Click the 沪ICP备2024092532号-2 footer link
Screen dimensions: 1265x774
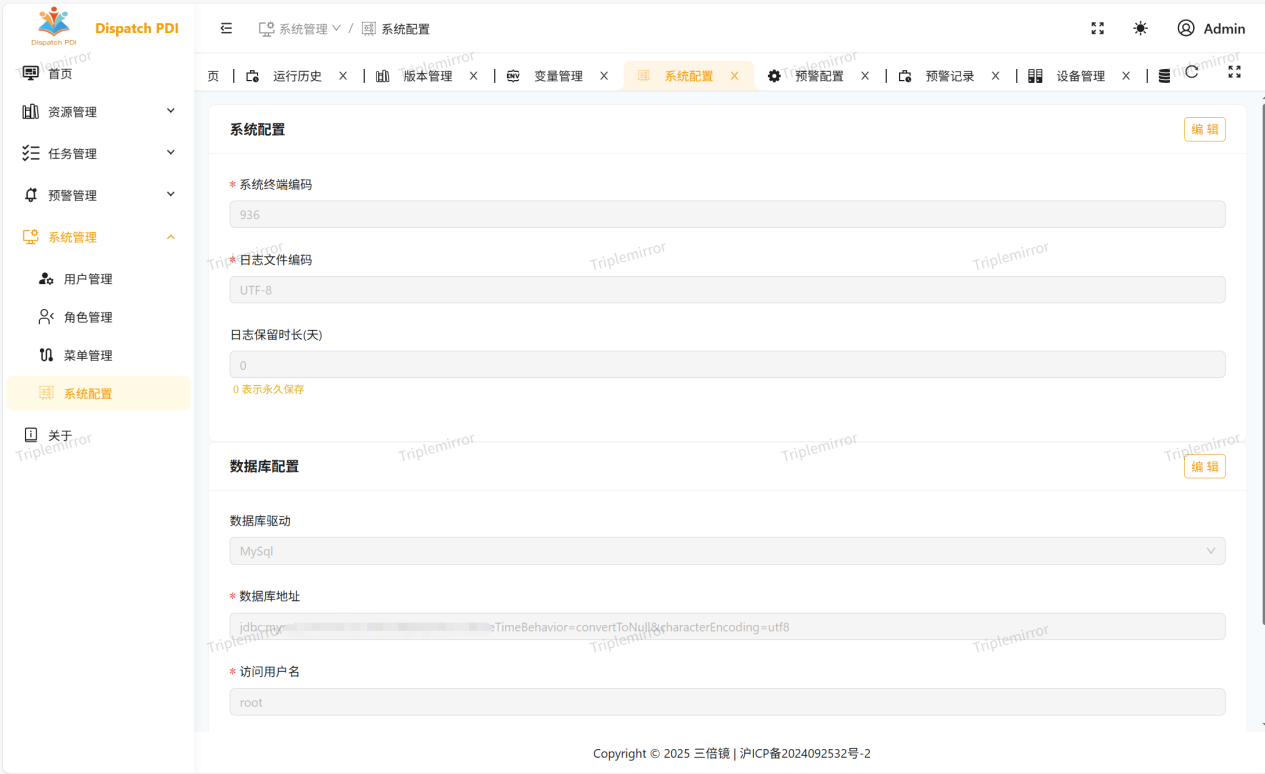click(x=805, y=753)
